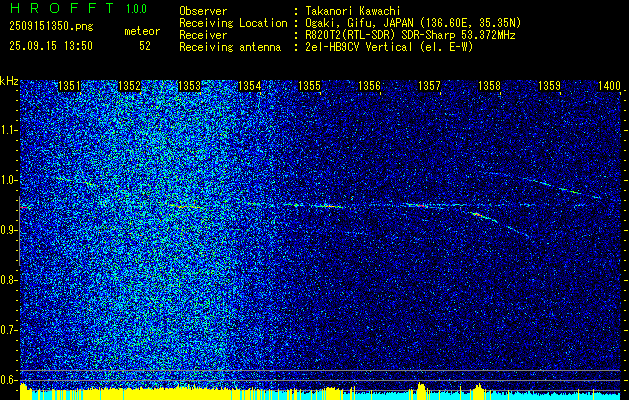Image resolution: width=629 pixels, height=400 pixels.
Task: Click the 1.1 kHz frequency label
Action: pyautogui.click(x=7, y=130)
